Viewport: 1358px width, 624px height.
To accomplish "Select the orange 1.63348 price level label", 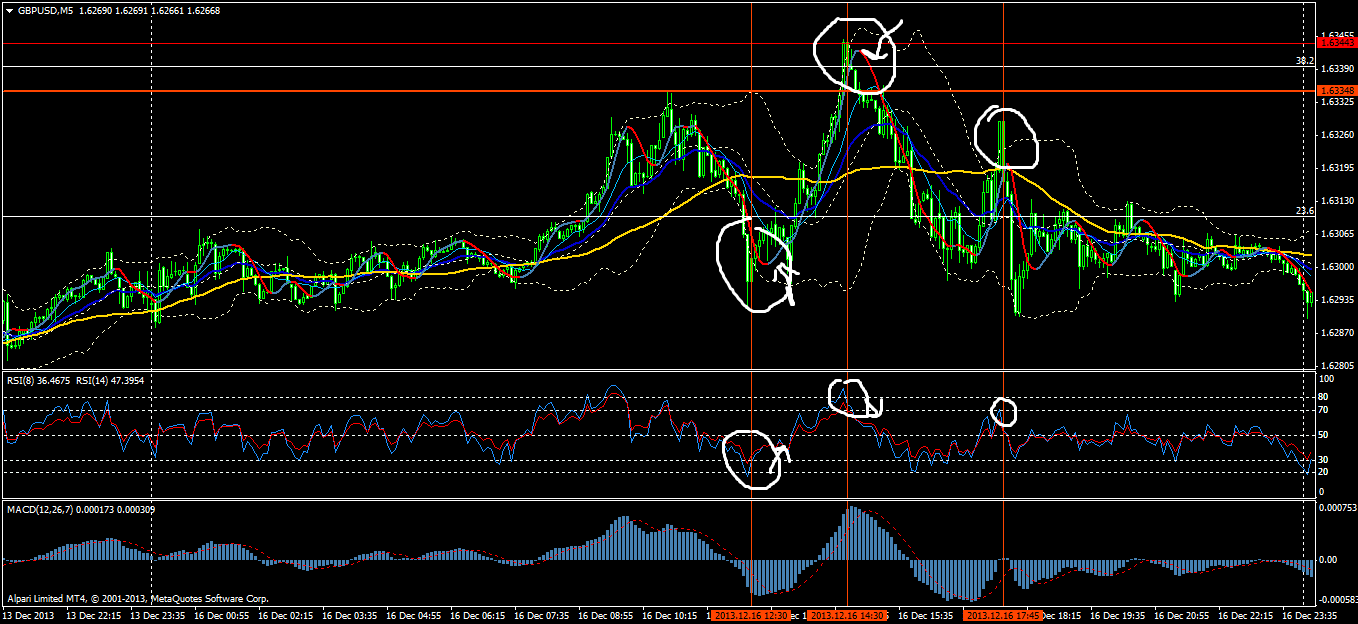I will click(1337, 90).
